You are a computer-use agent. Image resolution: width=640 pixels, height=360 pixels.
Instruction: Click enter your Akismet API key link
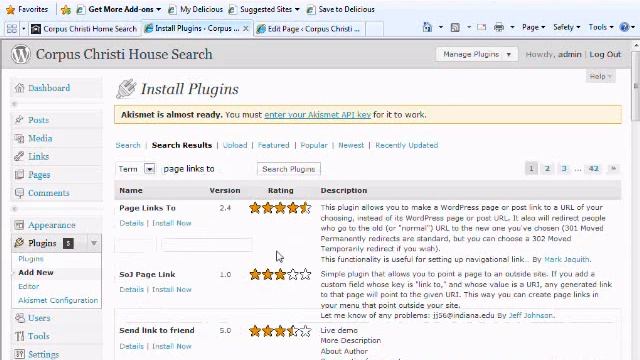coord(318,115)
